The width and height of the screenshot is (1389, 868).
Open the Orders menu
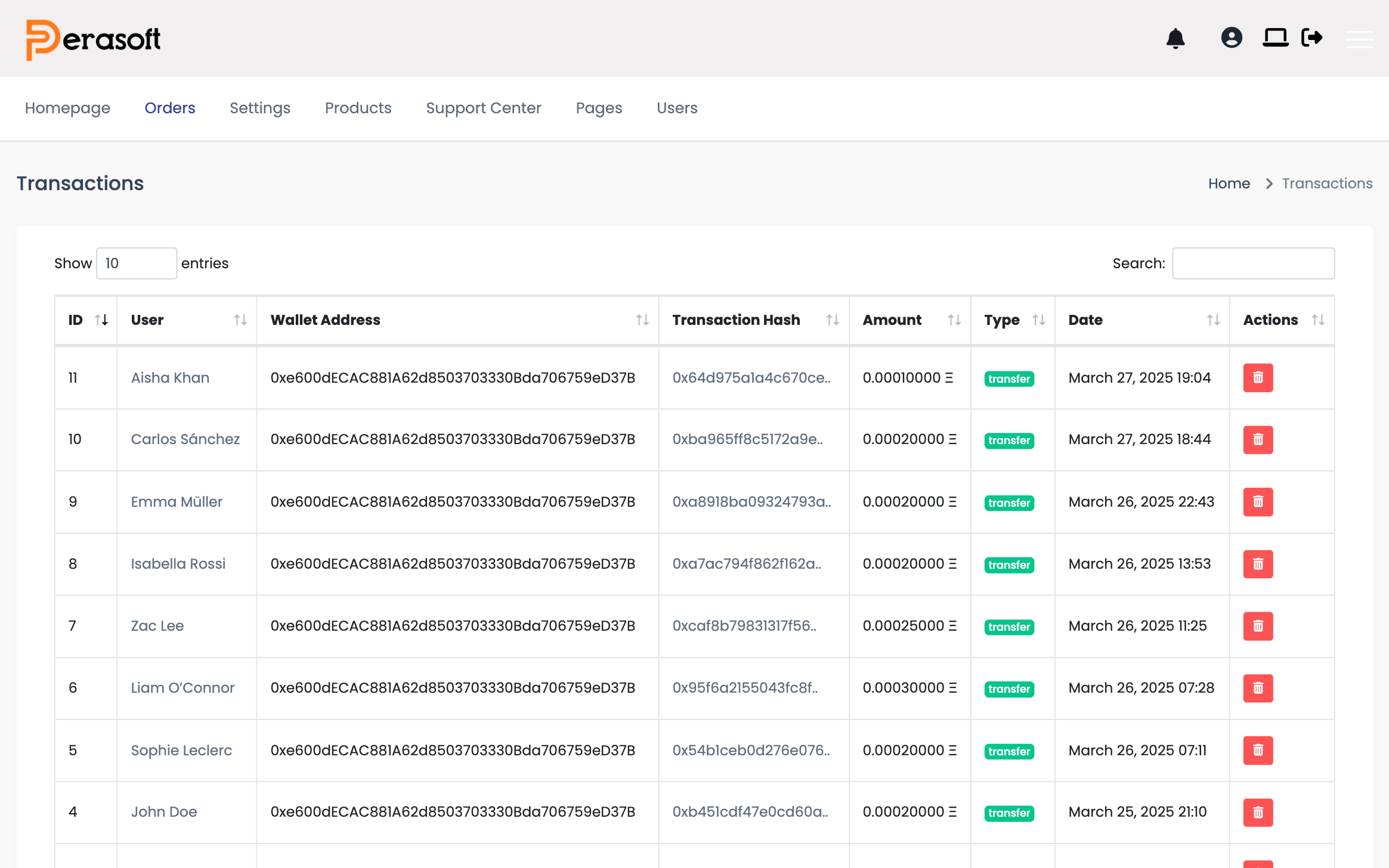pos(170,108)
